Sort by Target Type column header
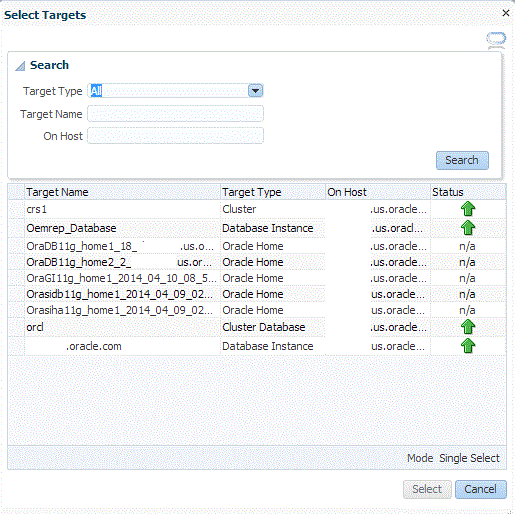515x514 pixels. (273, 192)
